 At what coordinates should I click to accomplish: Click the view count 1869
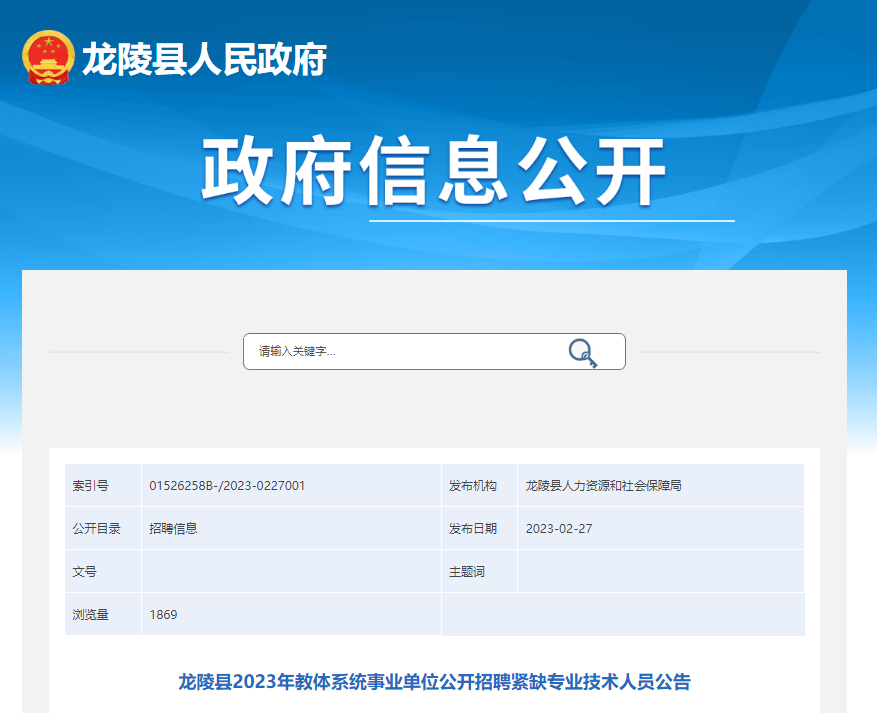[x=163, y=615]
